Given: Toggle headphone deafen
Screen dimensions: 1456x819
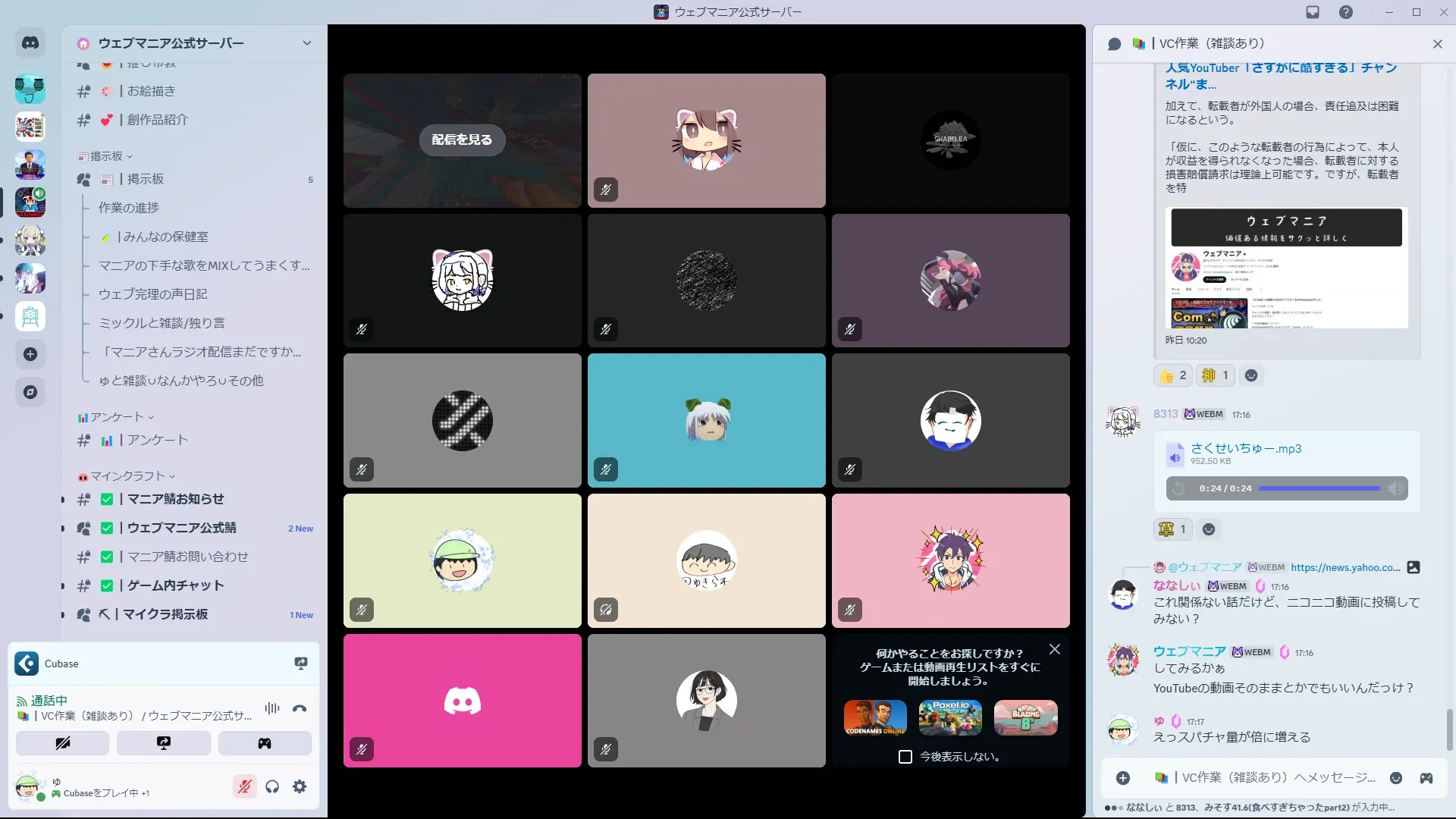Looking at the screenshot, I should tap(272, 786).
